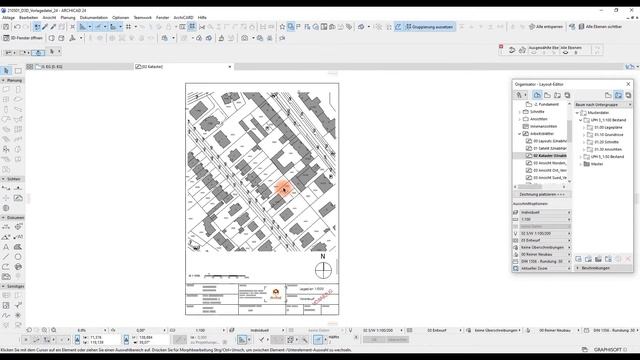Open the 'Teamwork' menu
640x360 pixels.
[x=142, y=18]
